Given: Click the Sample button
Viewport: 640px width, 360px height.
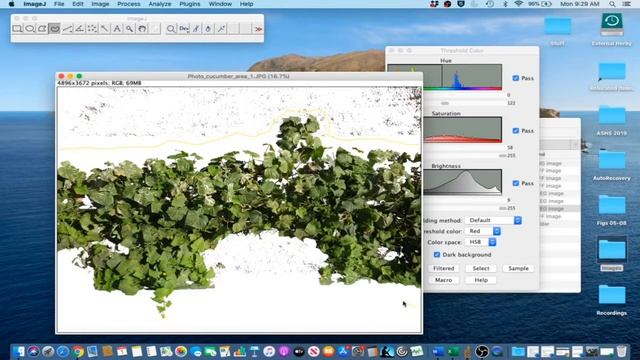Looking at the screenshot, I should click(518, 269).
